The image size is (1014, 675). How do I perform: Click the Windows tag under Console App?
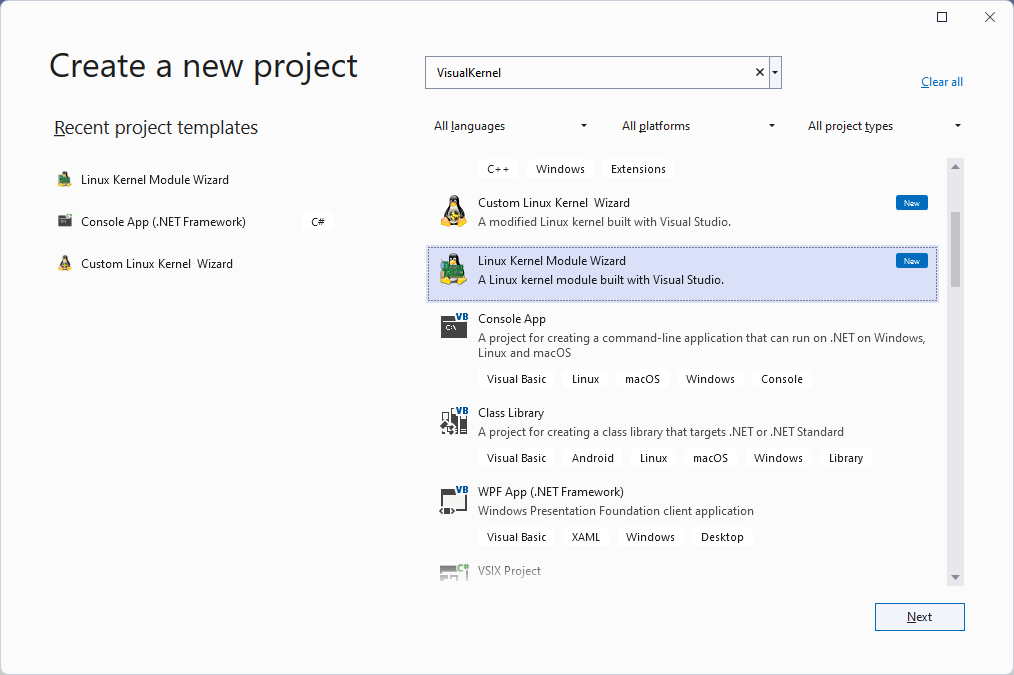coord(710,379)
